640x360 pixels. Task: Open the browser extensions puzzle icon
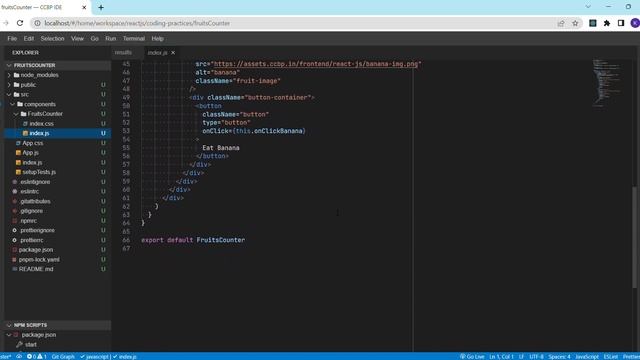pos(607,23)
